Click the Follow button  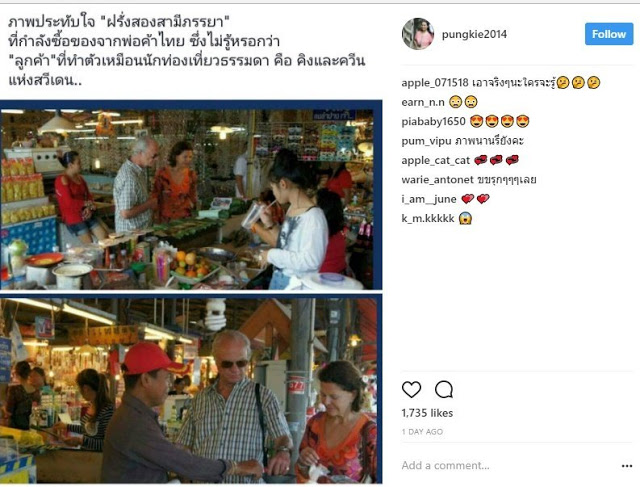point(609,34)
